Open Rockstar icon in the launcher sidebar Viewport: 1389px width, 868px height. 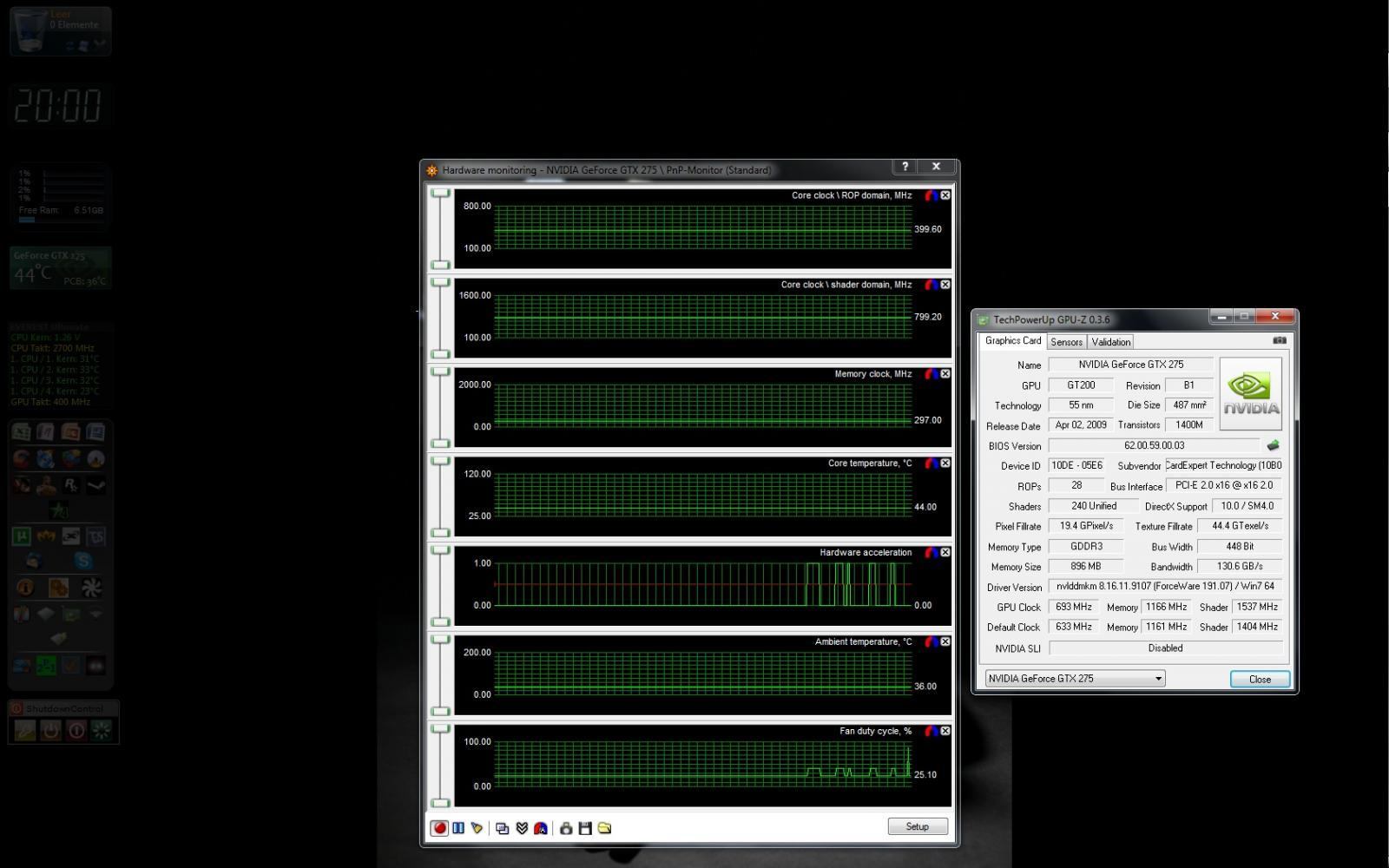click(x=71, y=485)
